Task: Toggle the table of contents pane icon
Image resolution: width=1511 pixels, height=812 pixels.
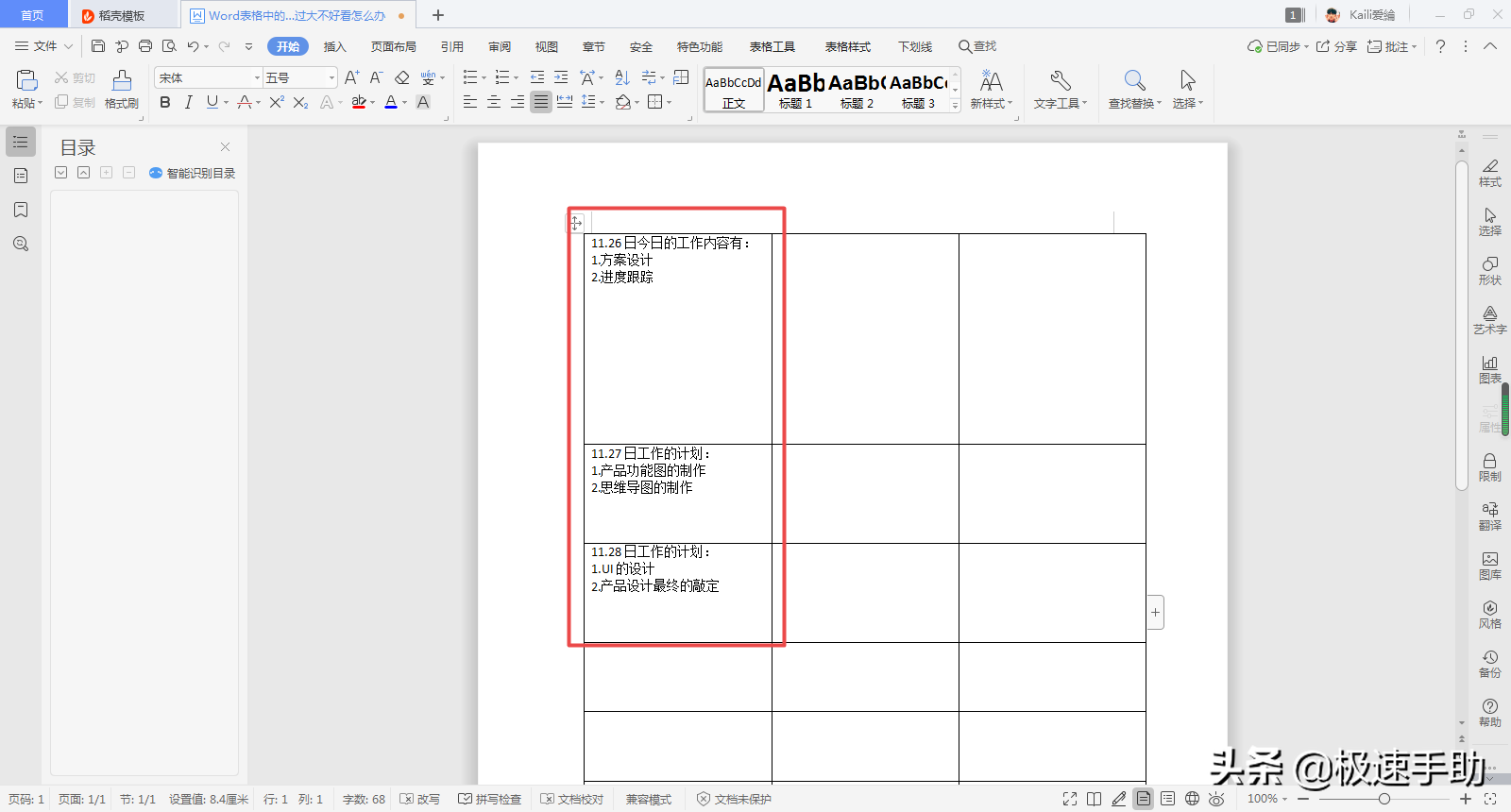Action: pos(21,142)
